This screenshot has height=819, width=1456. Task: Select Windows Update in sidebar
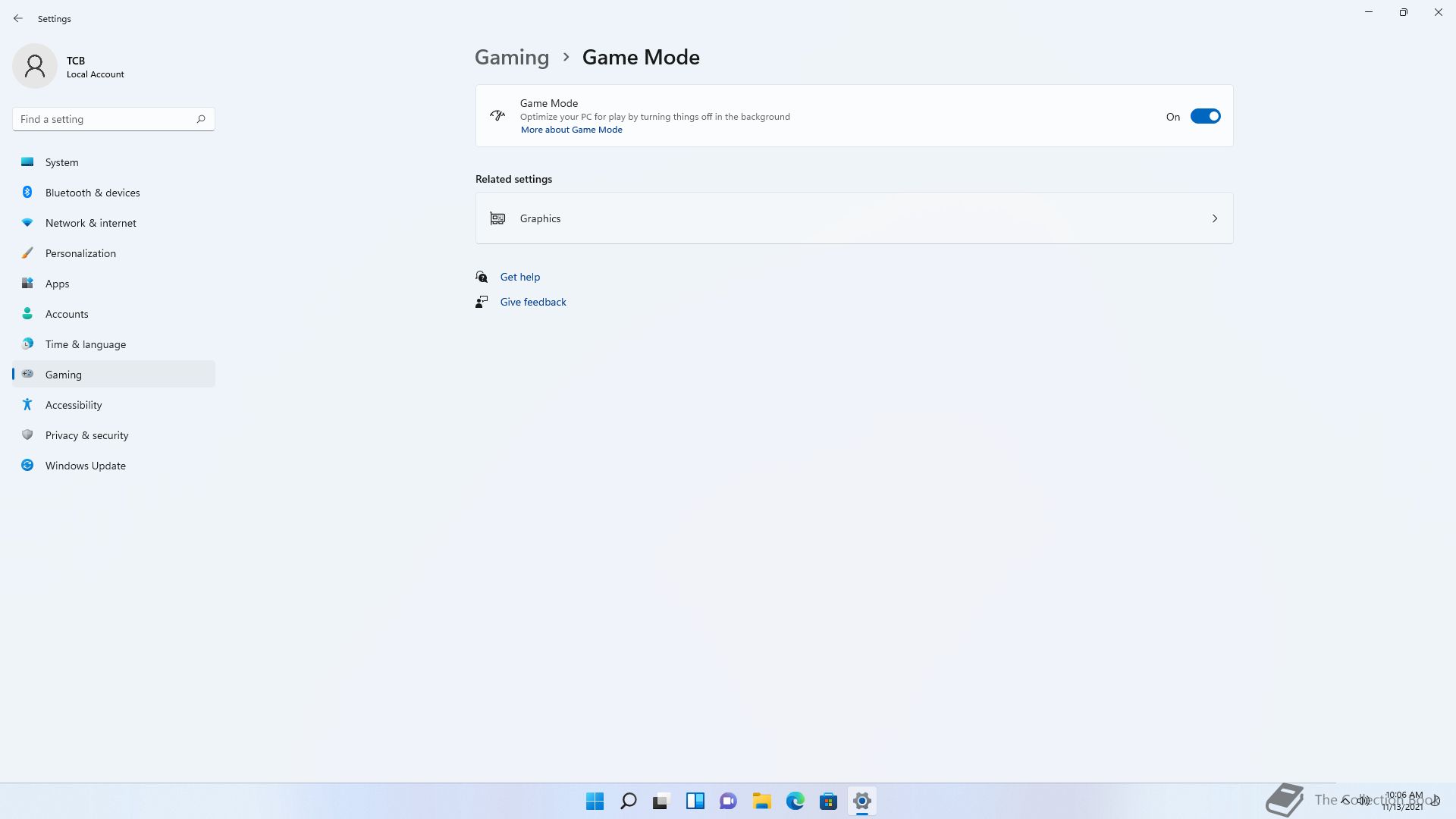(114, 466)
